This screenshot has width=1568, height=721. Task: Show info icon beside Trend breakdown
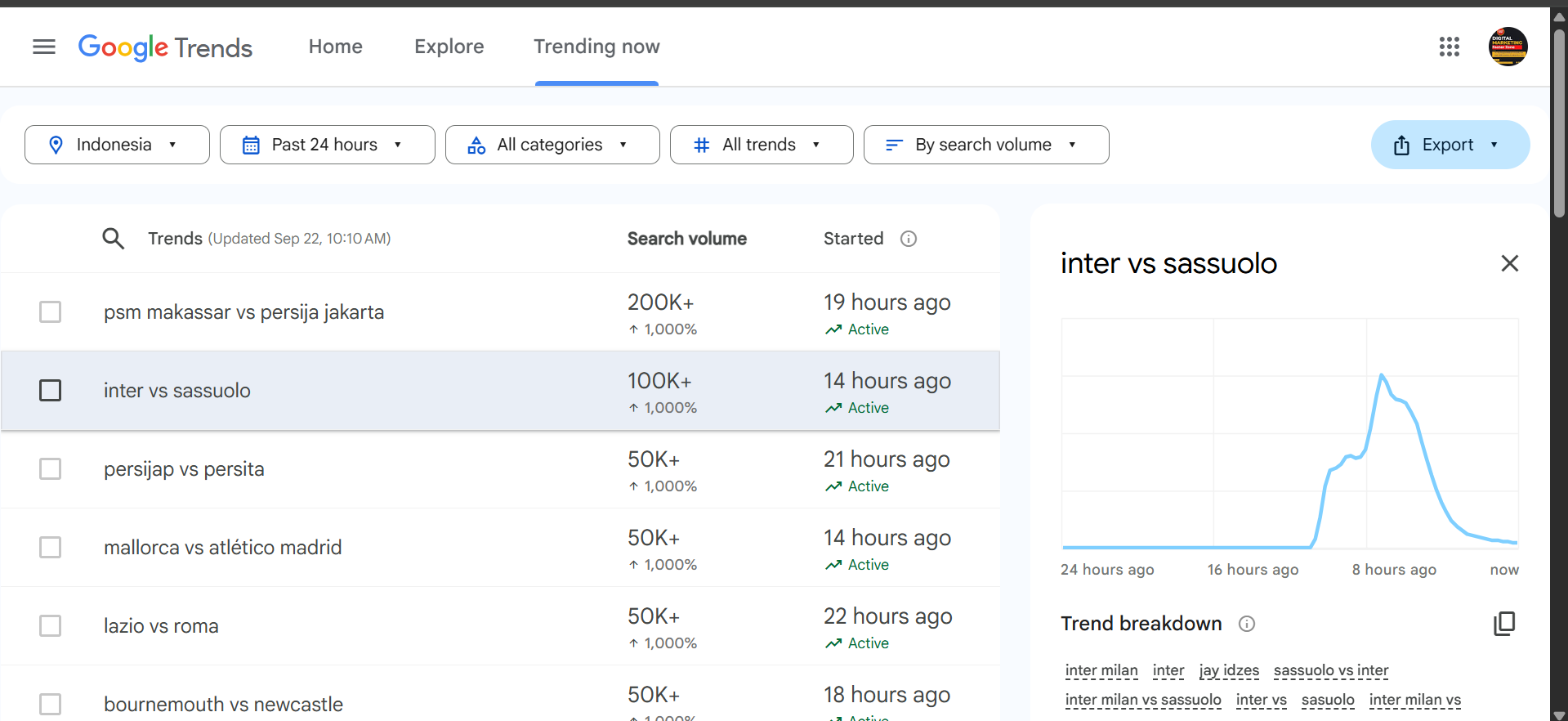tap(1246, 625)
